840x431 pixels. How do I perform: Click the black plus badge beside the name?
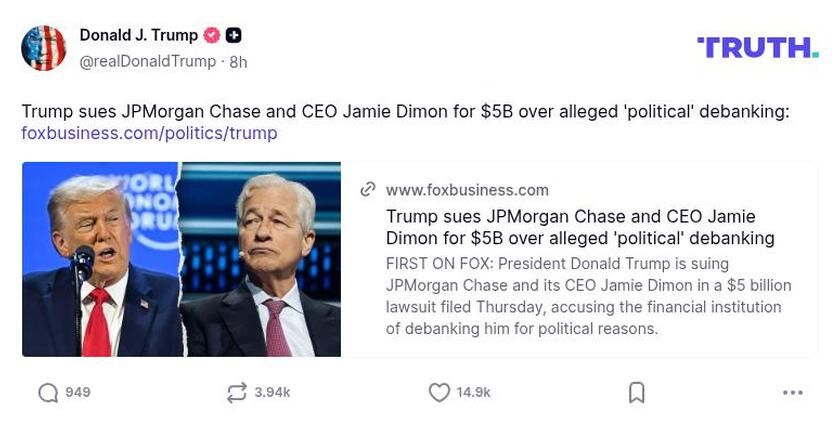[233, 36]
